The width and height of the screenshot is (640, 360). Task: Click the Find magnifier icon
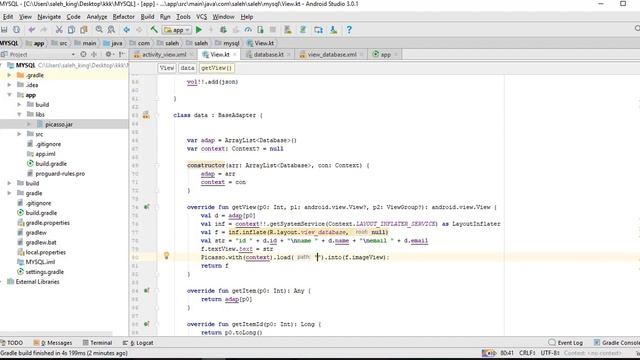coord(99,30)
